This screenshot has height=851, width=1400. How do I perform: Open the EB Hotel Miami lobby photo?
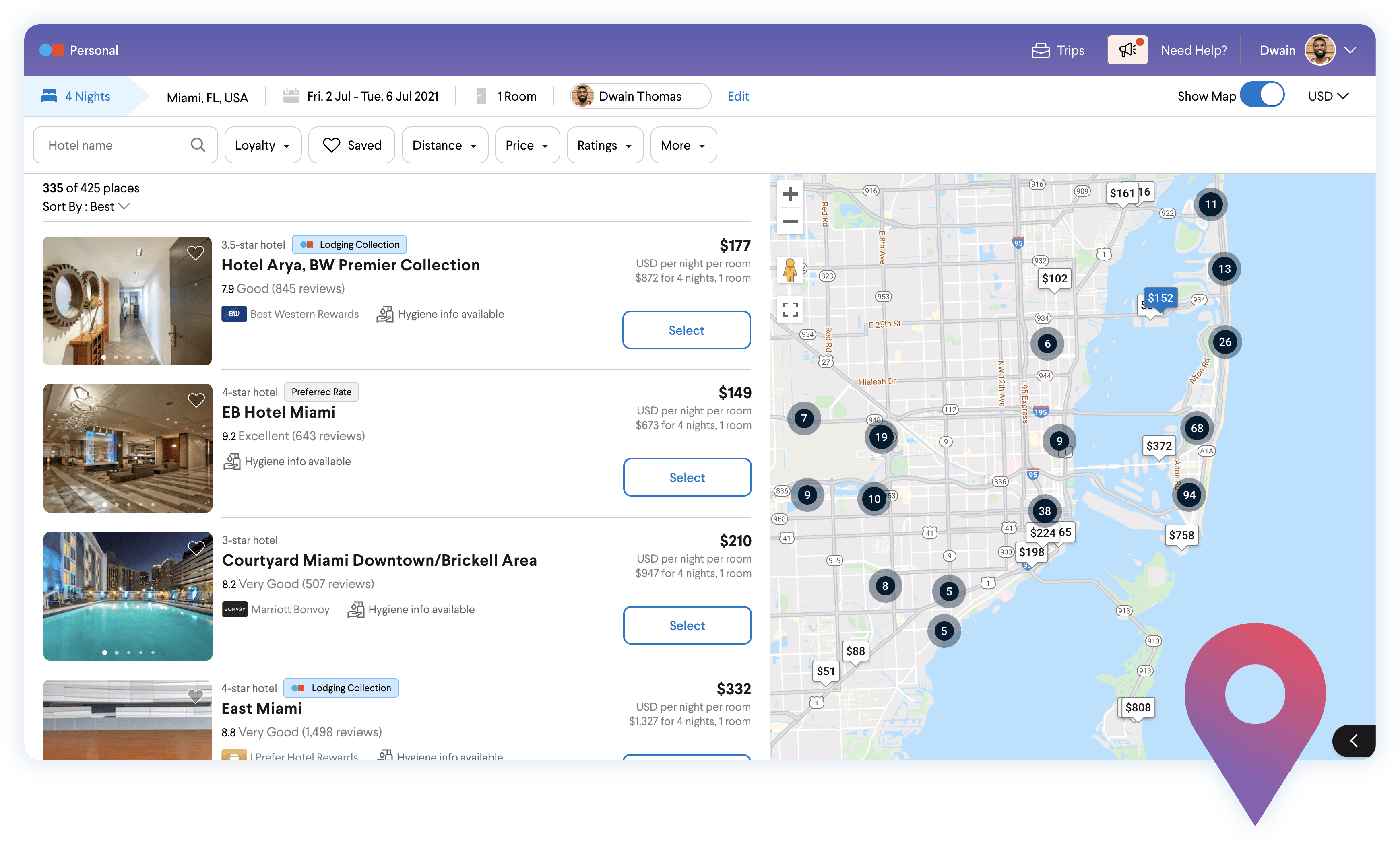(x=128, y=448)
